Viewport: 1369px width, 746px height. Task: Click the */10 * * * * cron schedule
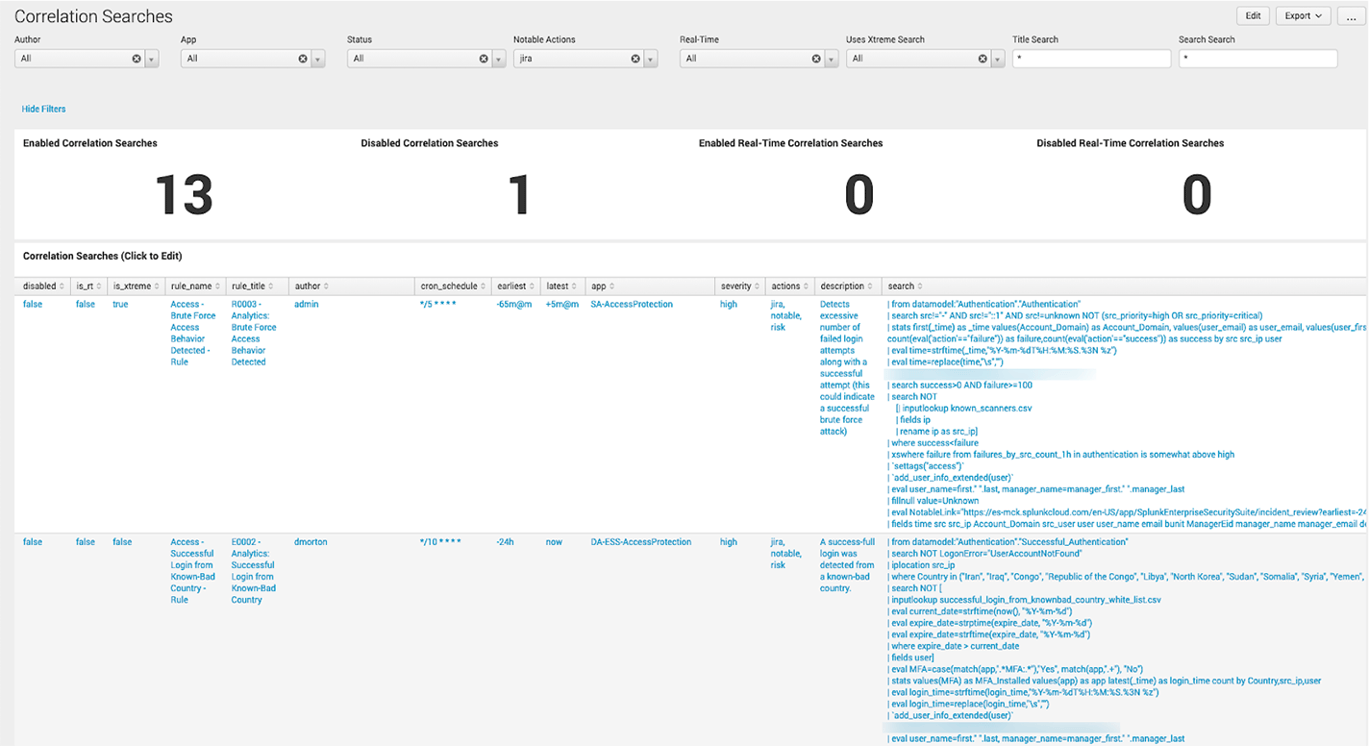point(440,542)
